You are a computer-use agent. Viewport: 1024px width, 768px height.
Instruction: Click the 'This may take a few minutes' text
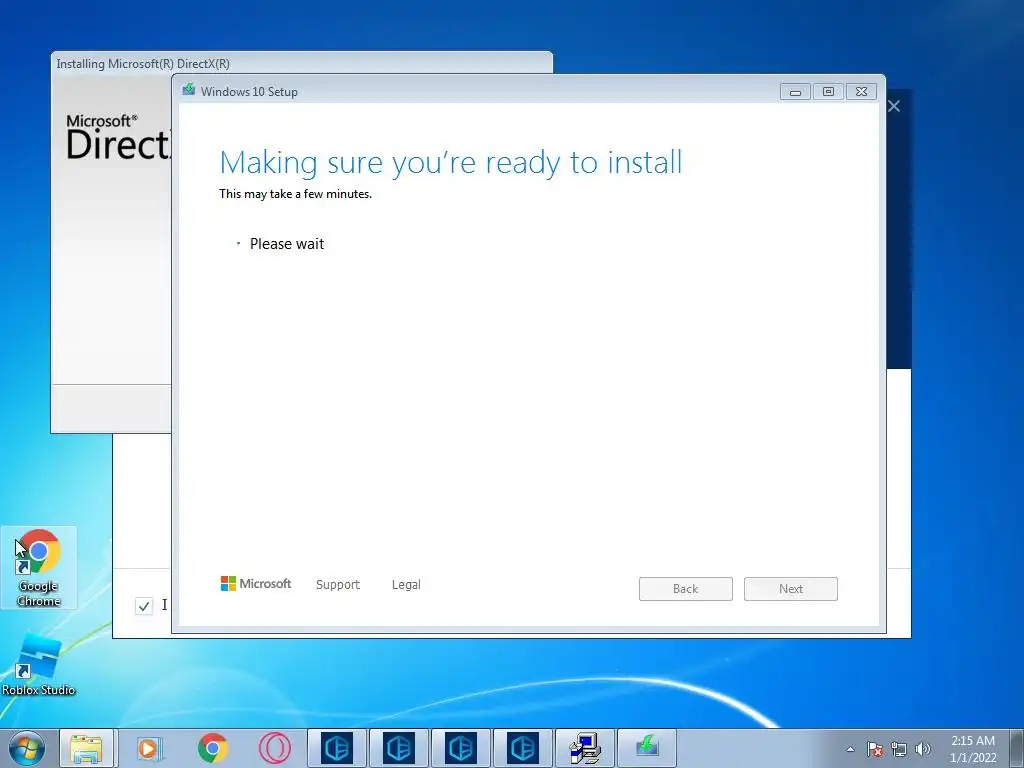click(x=295, y=193)
